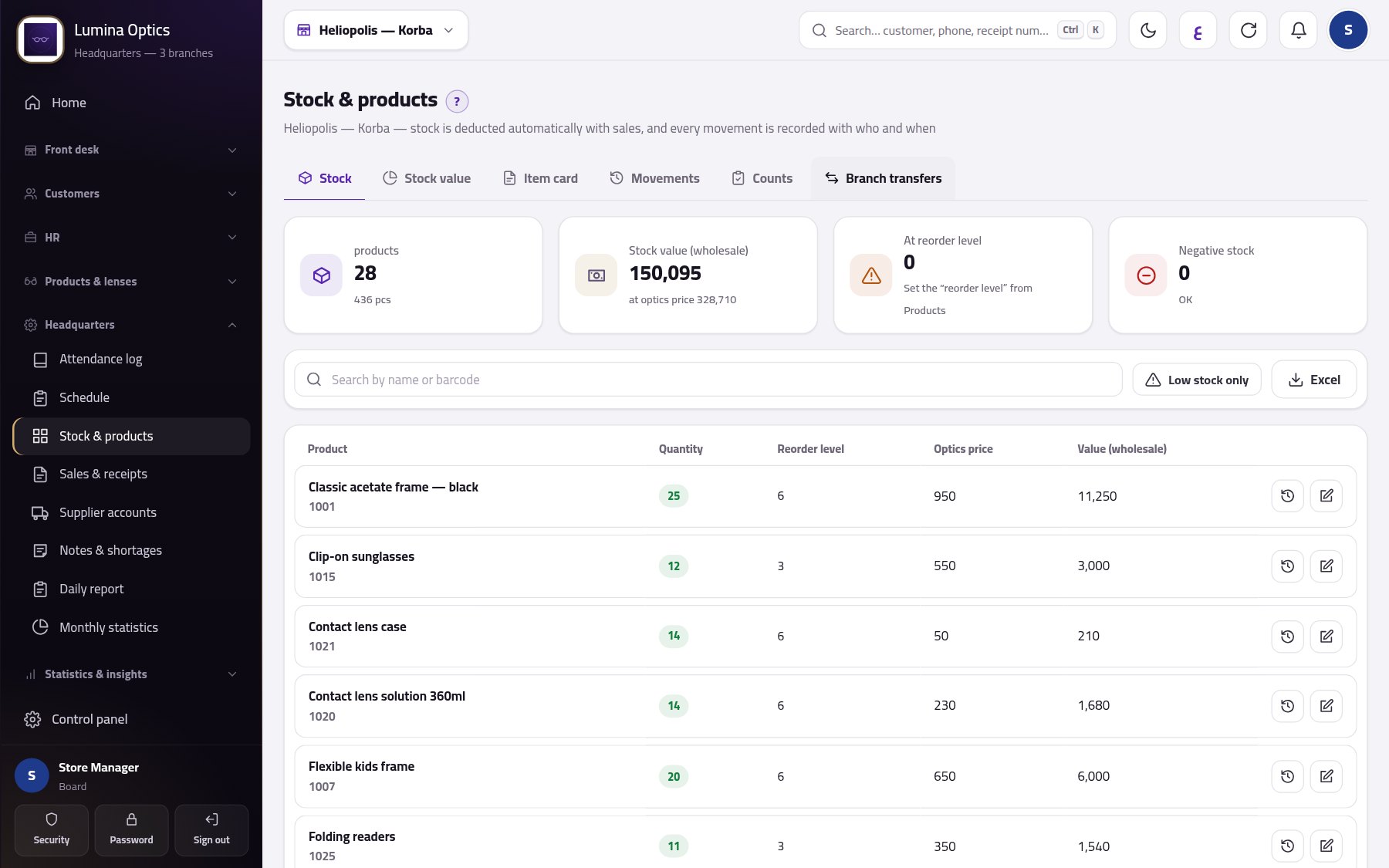Go to Home in the sidebar
This screenshot has height=868, width=1389.
click(x=131, y=103)
